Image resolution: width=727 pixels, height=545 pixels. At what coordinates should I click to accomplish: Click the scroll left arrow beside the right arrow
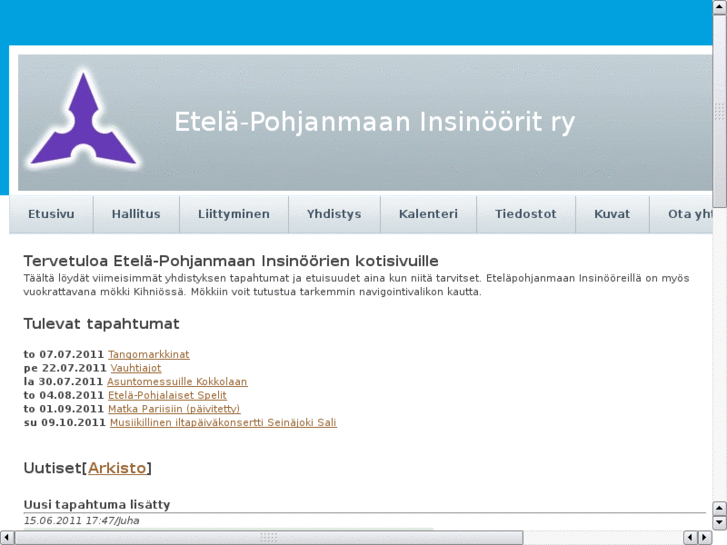(691, 538)
